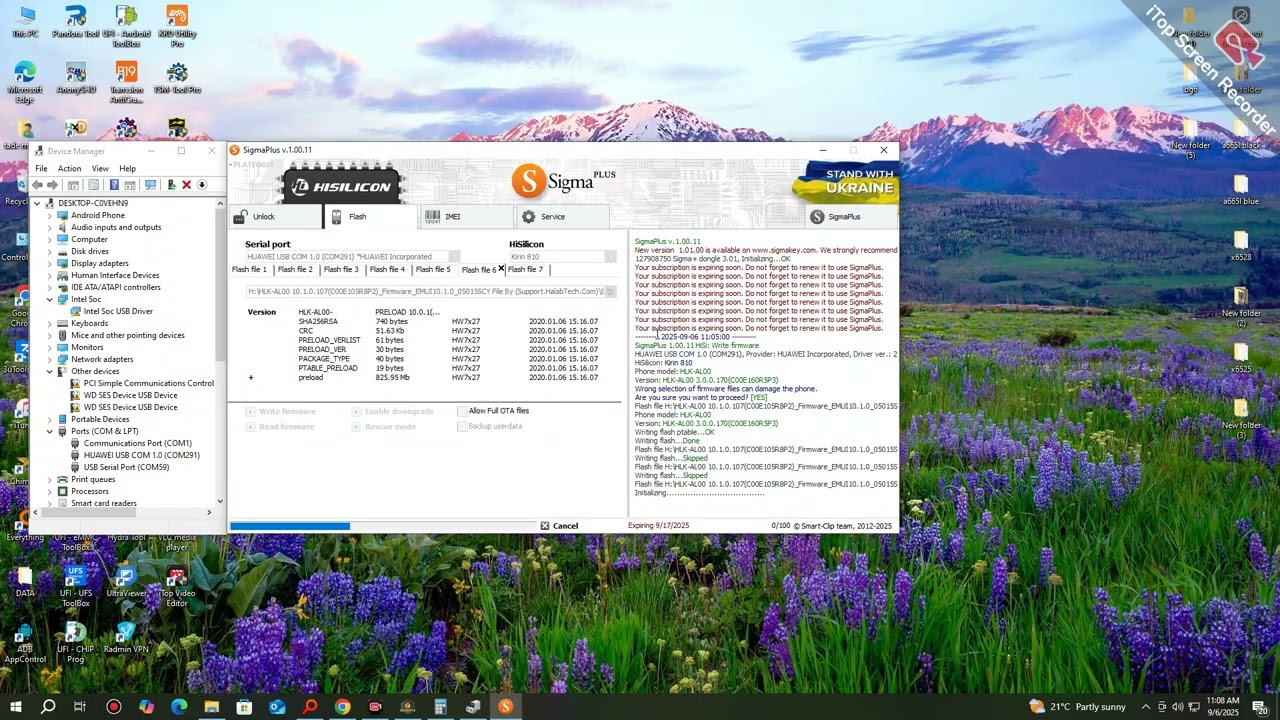Screen dimensions: 1280x720
Task: Open UFI Android ToolBox desktop shortcut
Action: click(126, 26)
